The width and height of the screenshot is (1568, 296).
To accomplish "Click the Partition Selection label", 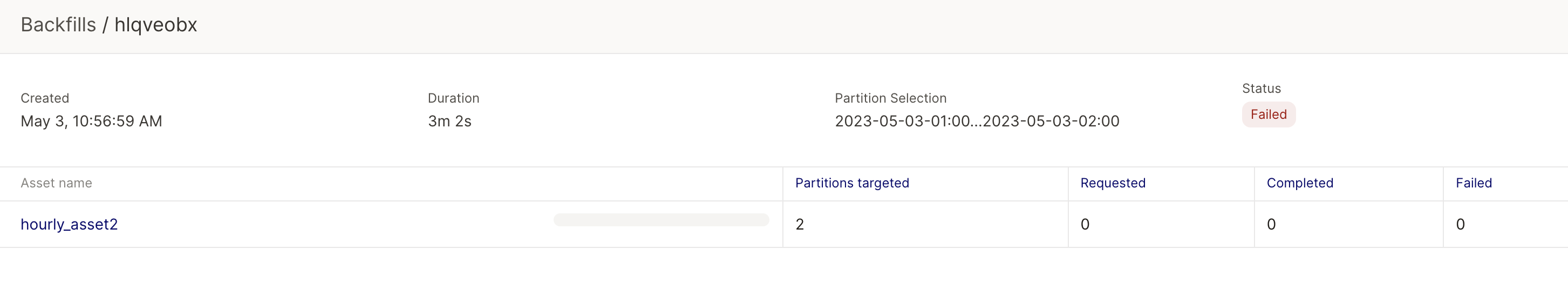I will click(x=890, y=98).
